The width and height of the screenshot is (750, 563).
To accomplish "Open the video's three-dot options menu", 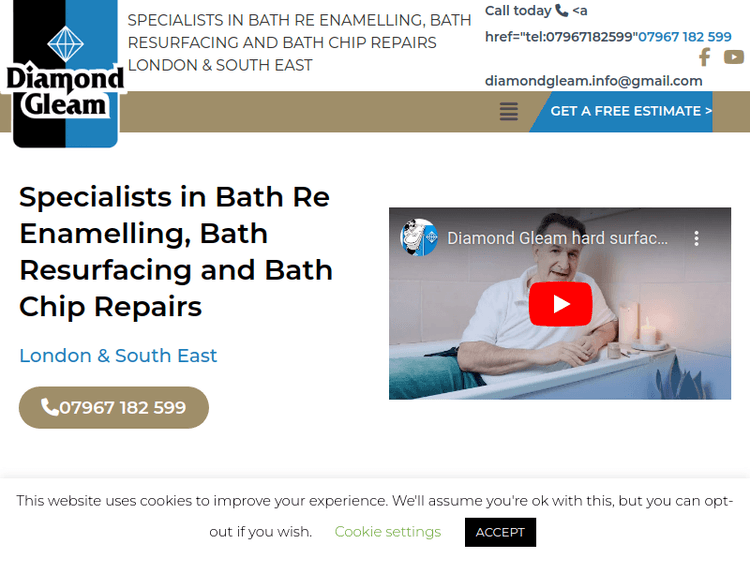I will coord(696,238).
